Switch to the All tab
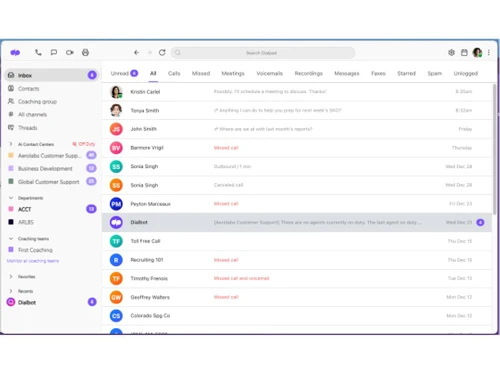Image resolution: width=500 pixels, height=375 pixels. 153,73
